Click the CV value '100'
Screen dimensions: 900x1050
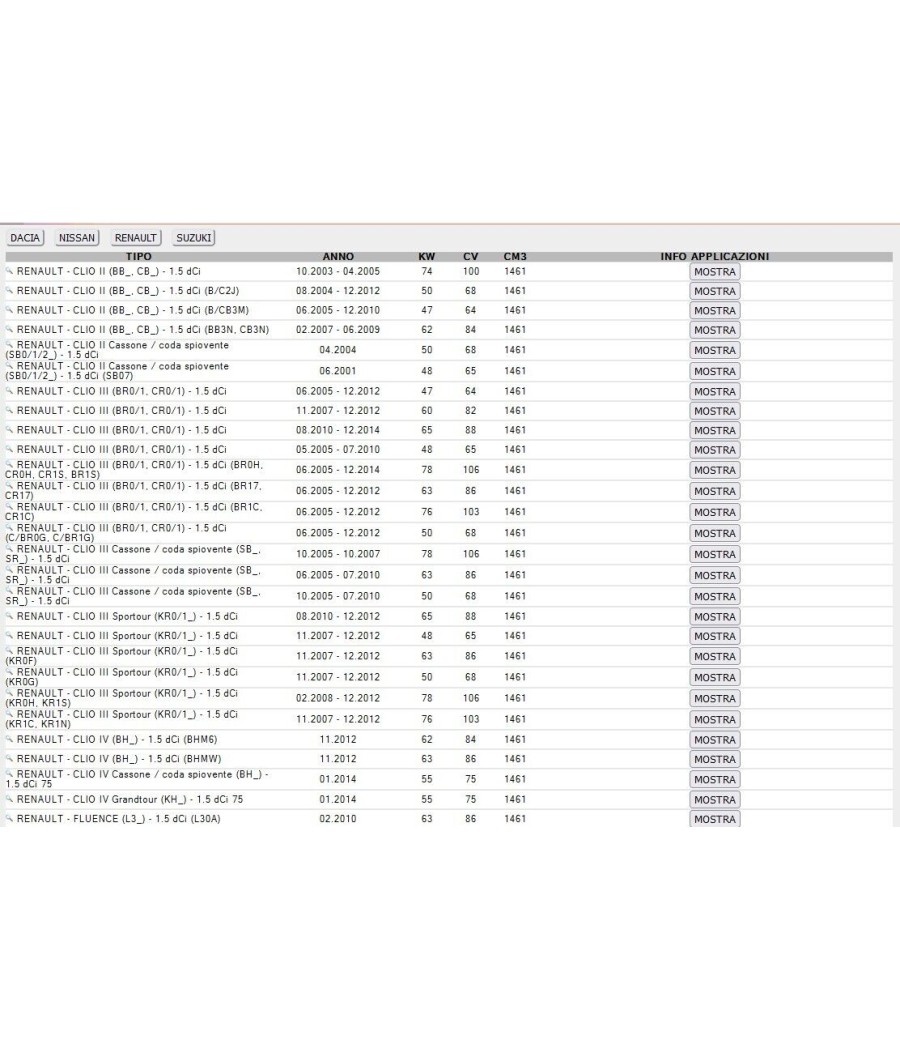[471, 271]
